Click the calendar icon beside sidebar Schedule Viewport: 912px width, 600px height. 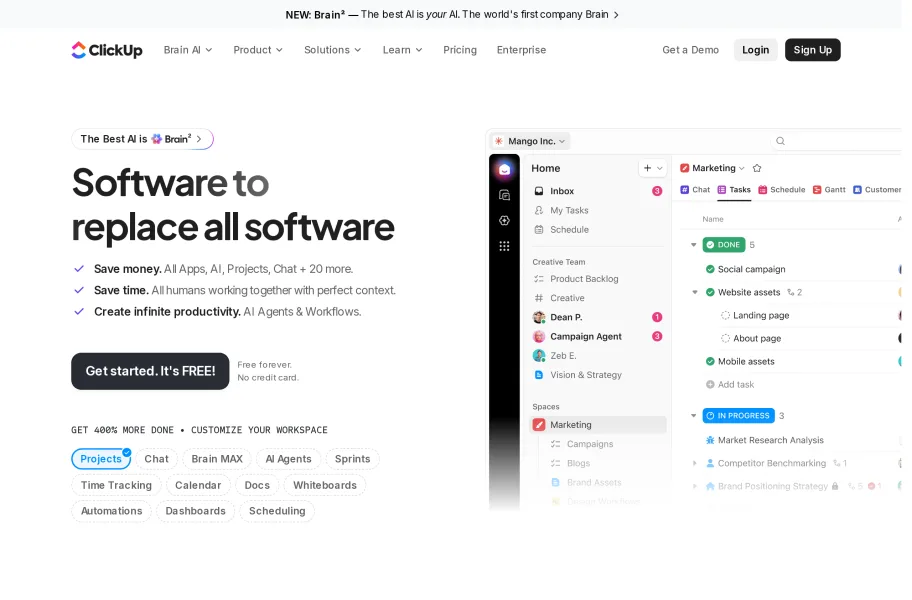pos(539,230)
